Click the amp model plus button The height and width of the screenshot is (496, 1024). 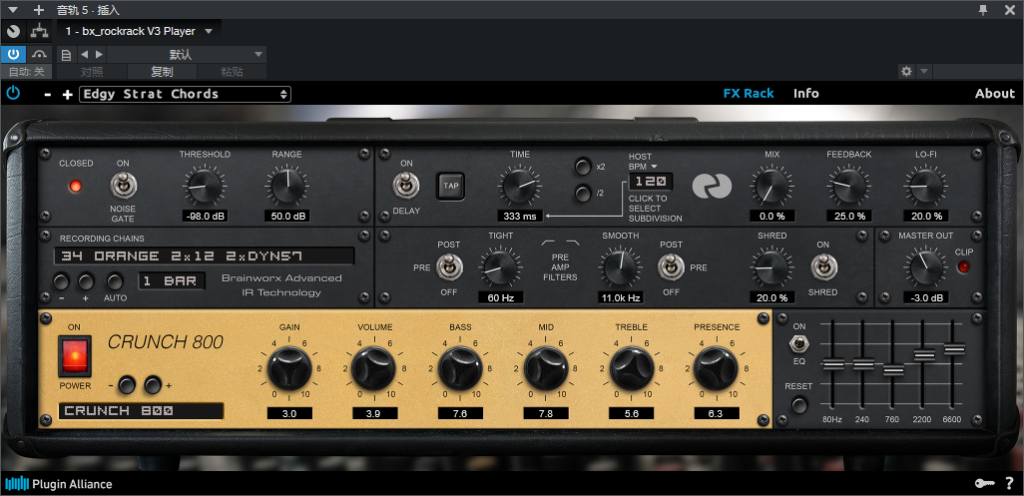coord(153,385)
